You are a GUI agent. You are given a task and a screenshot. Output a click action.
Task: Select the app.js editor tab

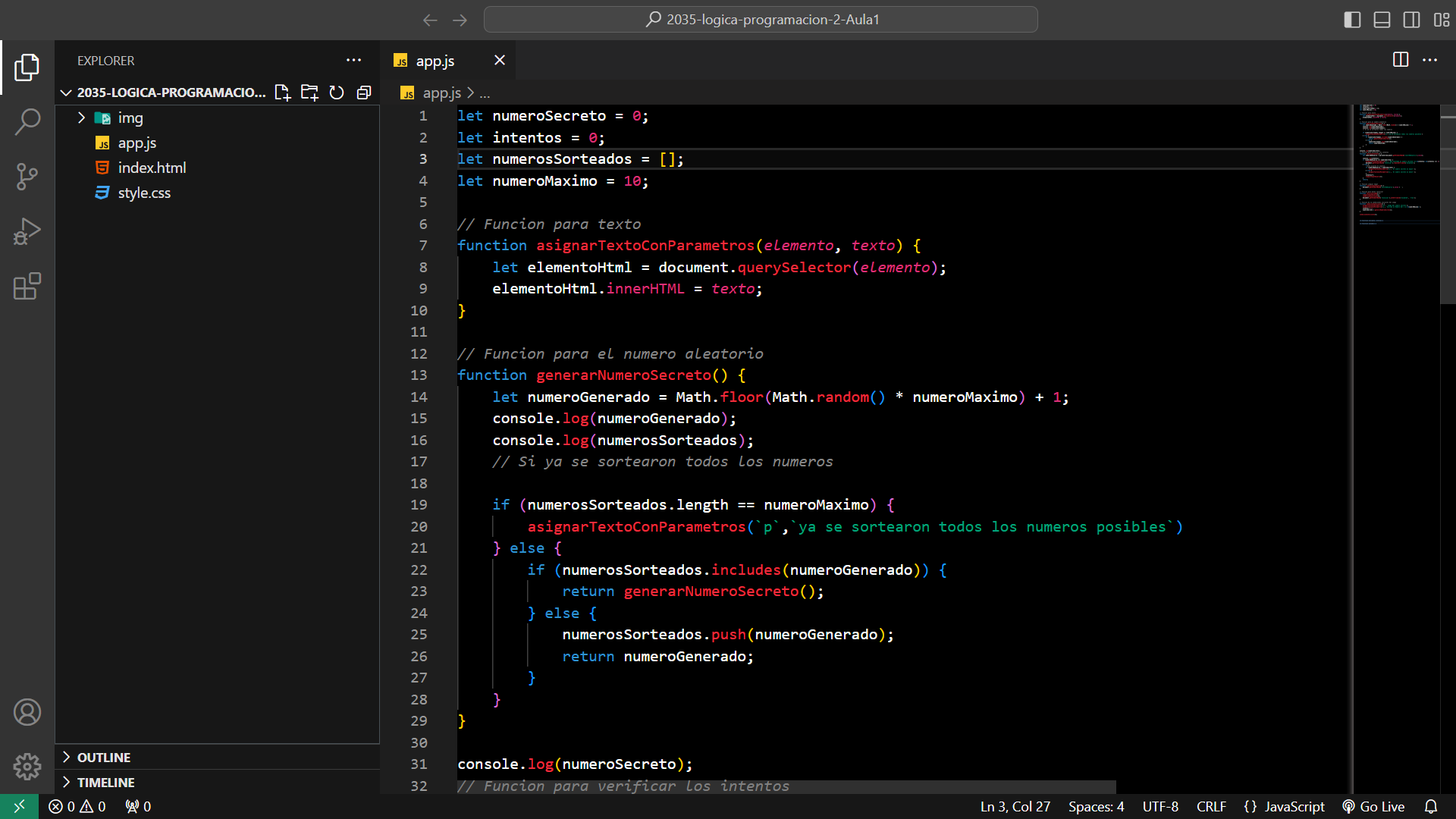pos(435,61)
